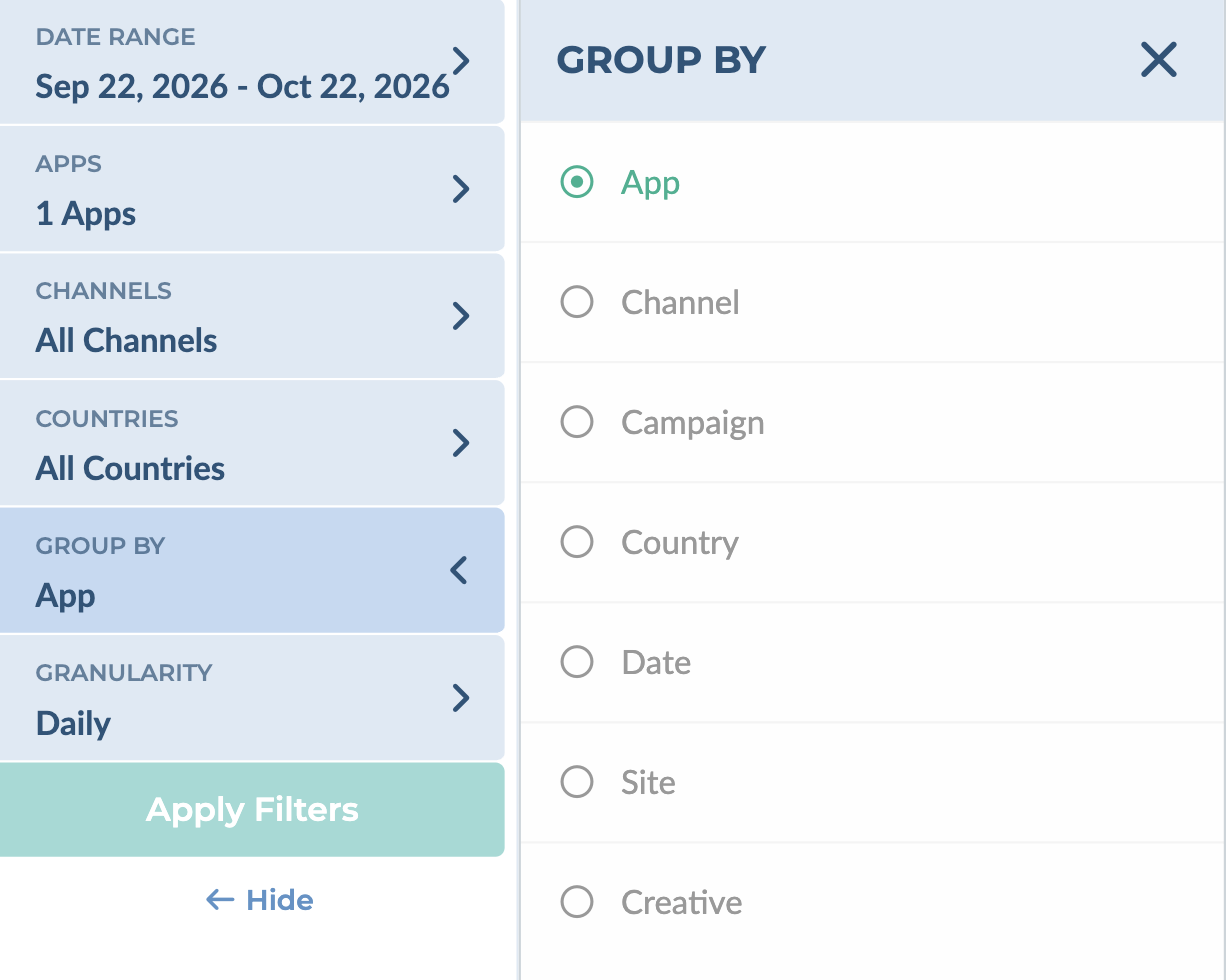The height and width of the screenshot is (980, 1226).
Task: Select the App radio button
Action: [x=577, y=182]
